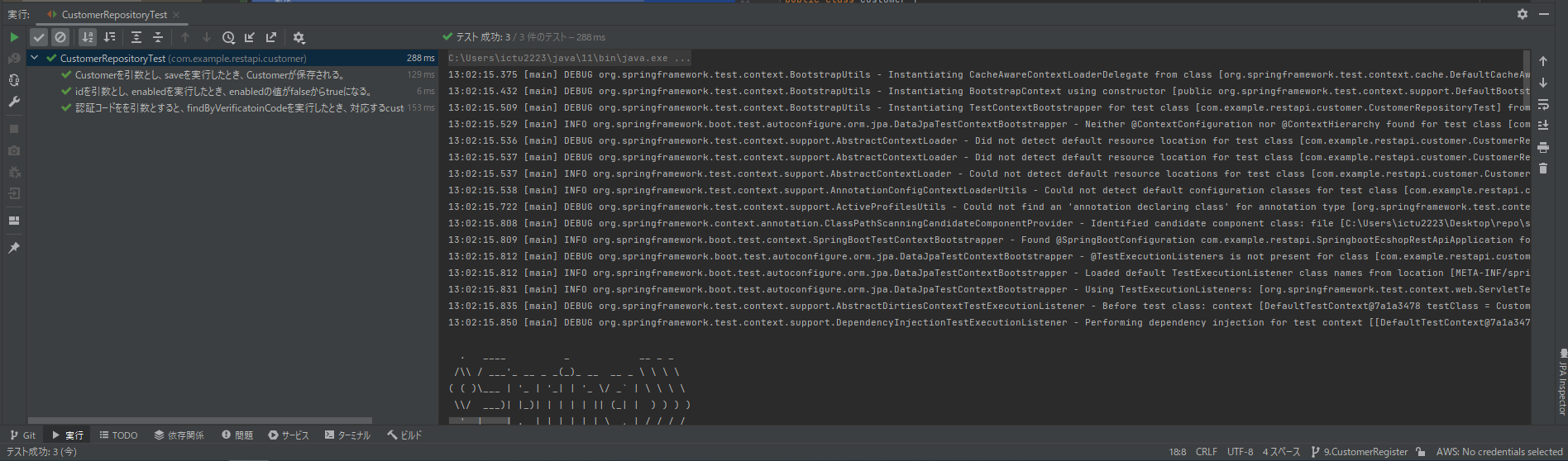The height and width of the screenshot is (461, 1568).
Task: Click test tree horizontal scrollbar
Action: click(199, 421)
